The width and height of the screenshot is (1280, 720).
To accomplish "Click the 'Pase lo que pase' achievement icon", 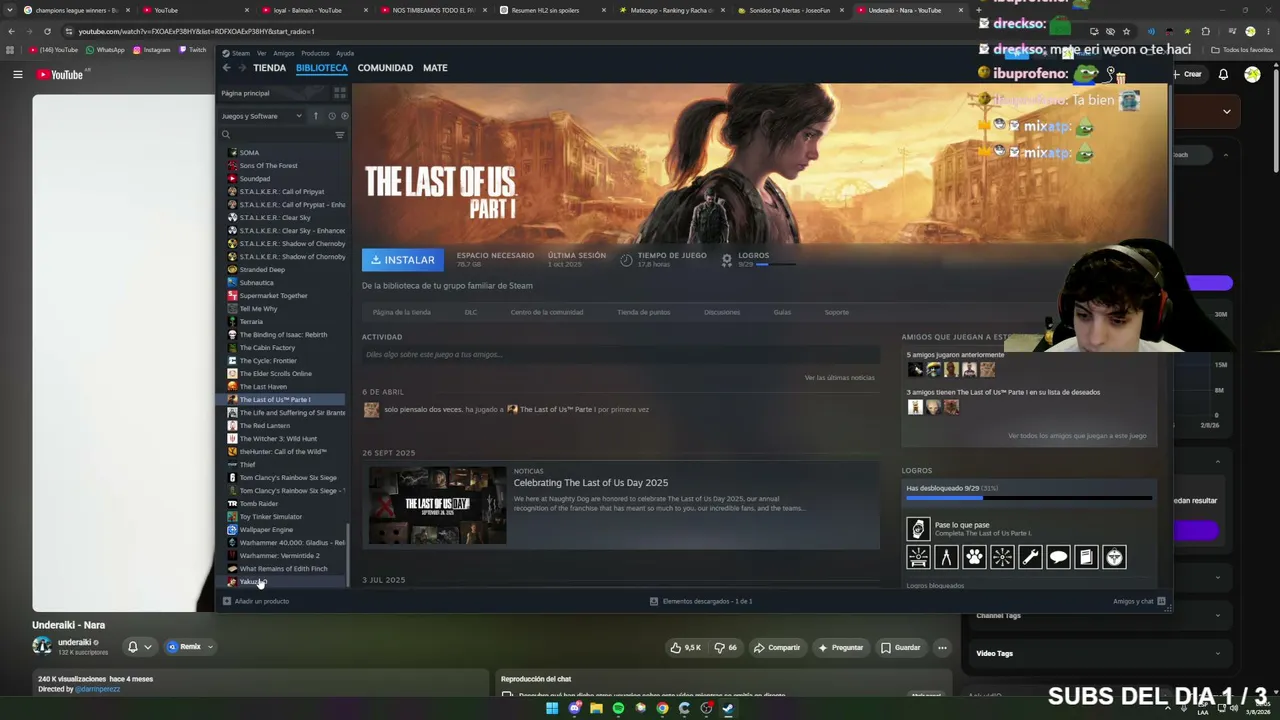I will point(918,528).
